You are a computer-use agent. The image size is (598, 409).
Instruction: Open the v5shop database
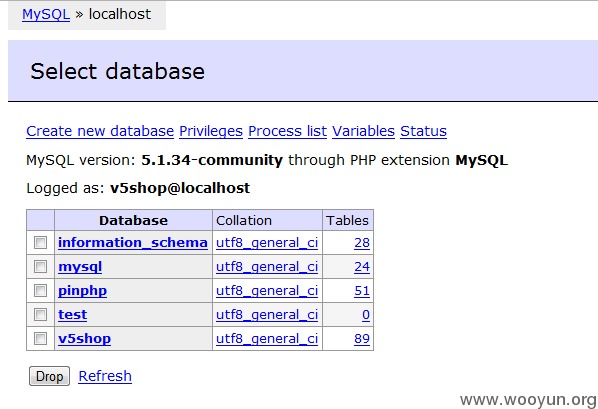(x=84, y=338)
